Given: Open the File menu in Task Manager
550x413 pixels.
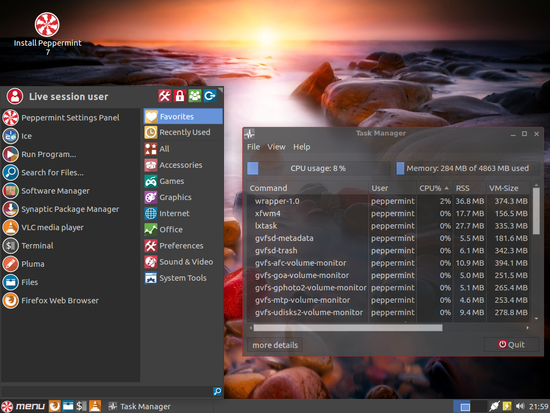Looking at the screenshot, I should click(253, 147).
